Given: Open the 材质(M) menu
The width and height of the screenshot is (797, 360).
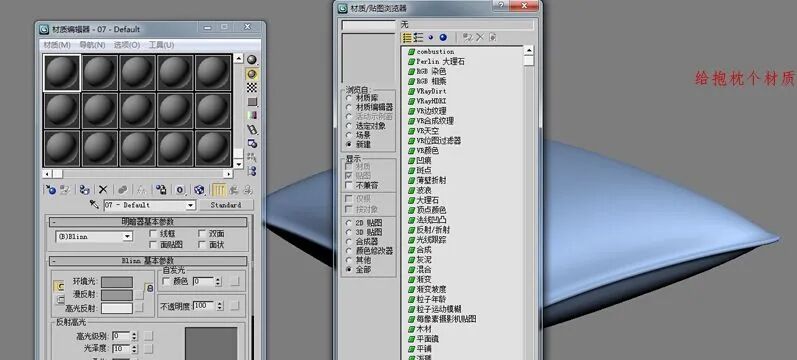Looking at the screenshot, I should pos(57,45).
